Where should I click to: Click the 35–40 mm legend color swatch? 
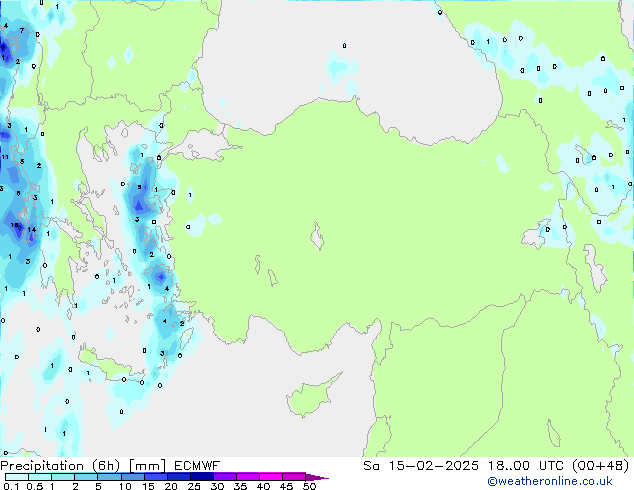[x=248, y=477]
